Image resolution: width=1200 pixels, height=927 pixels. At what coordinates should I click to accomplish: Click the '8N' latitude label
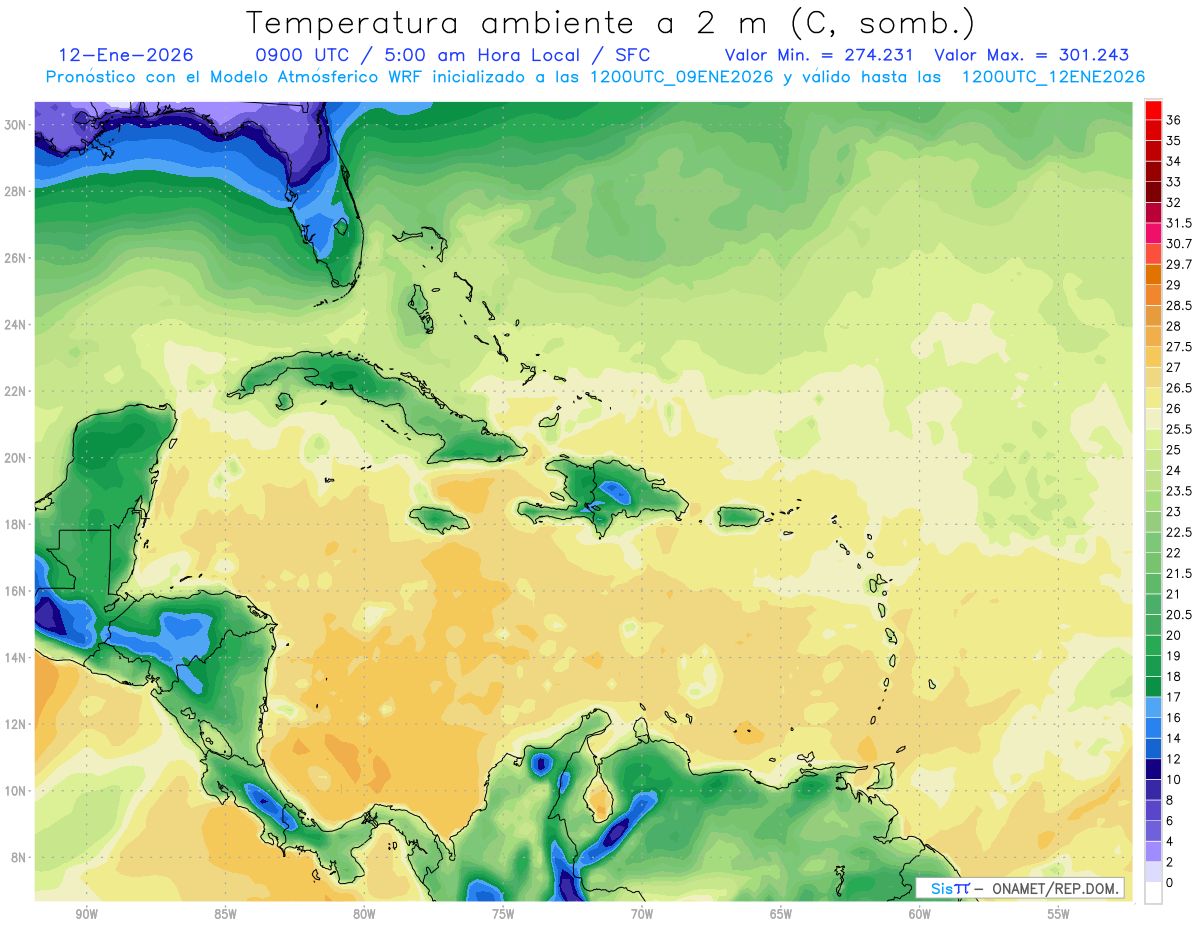pos(20,858)
